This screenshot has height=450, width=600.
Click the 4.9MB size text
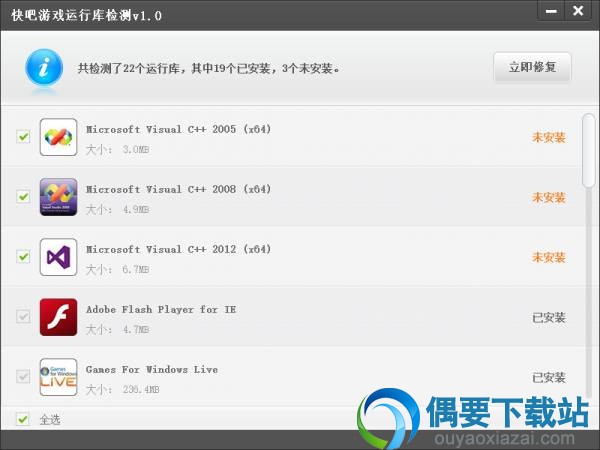pyautogui.click(x=136, y=210)
